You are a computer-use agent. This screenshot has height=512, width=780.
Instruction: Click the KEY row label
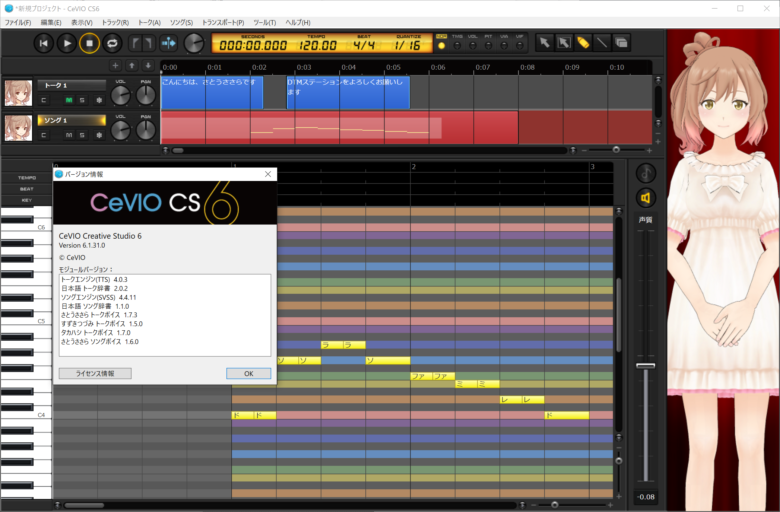tap(27, 200)
